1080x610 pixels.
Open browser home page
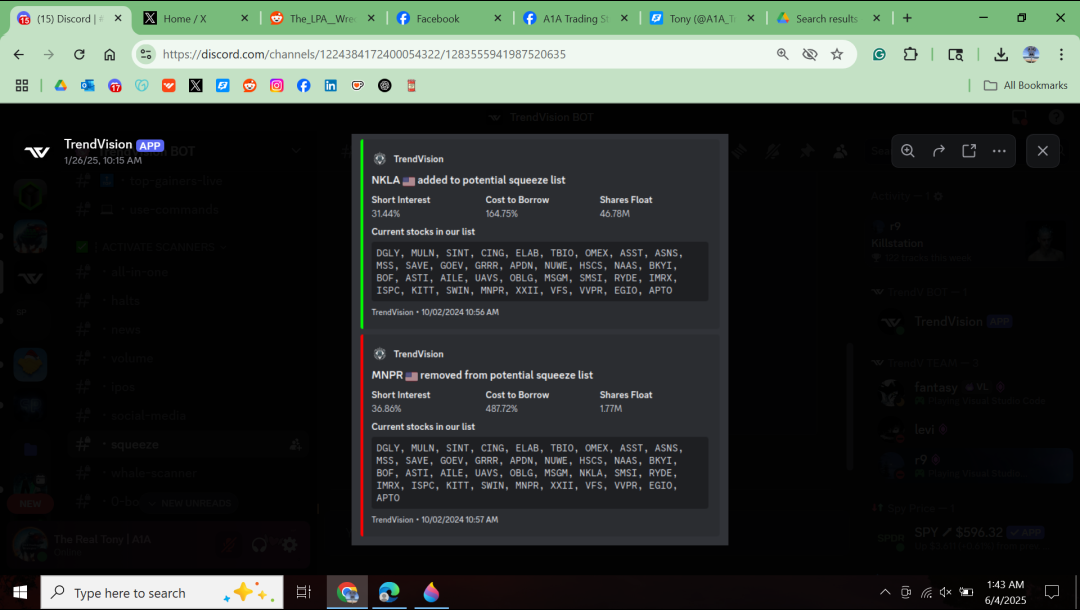pyautogui.click(x=110, y=54)
